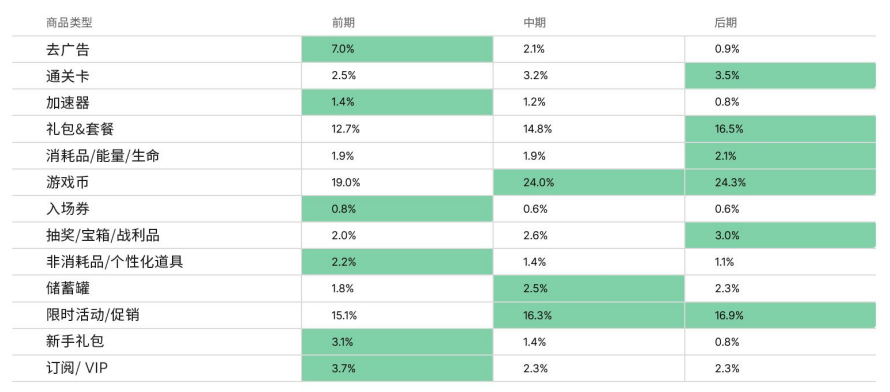890x392 pixels.
Task: Select the 后期 column header
Action: [726, 23]
